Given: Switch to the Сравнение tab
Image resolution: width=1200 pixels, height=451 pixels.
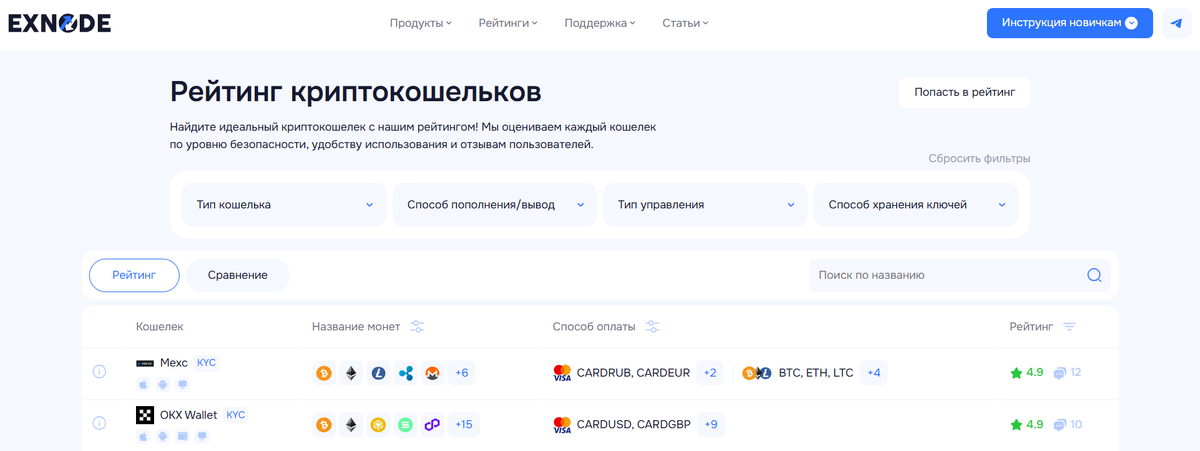Looking at the screenshot, I should point(238,275).
